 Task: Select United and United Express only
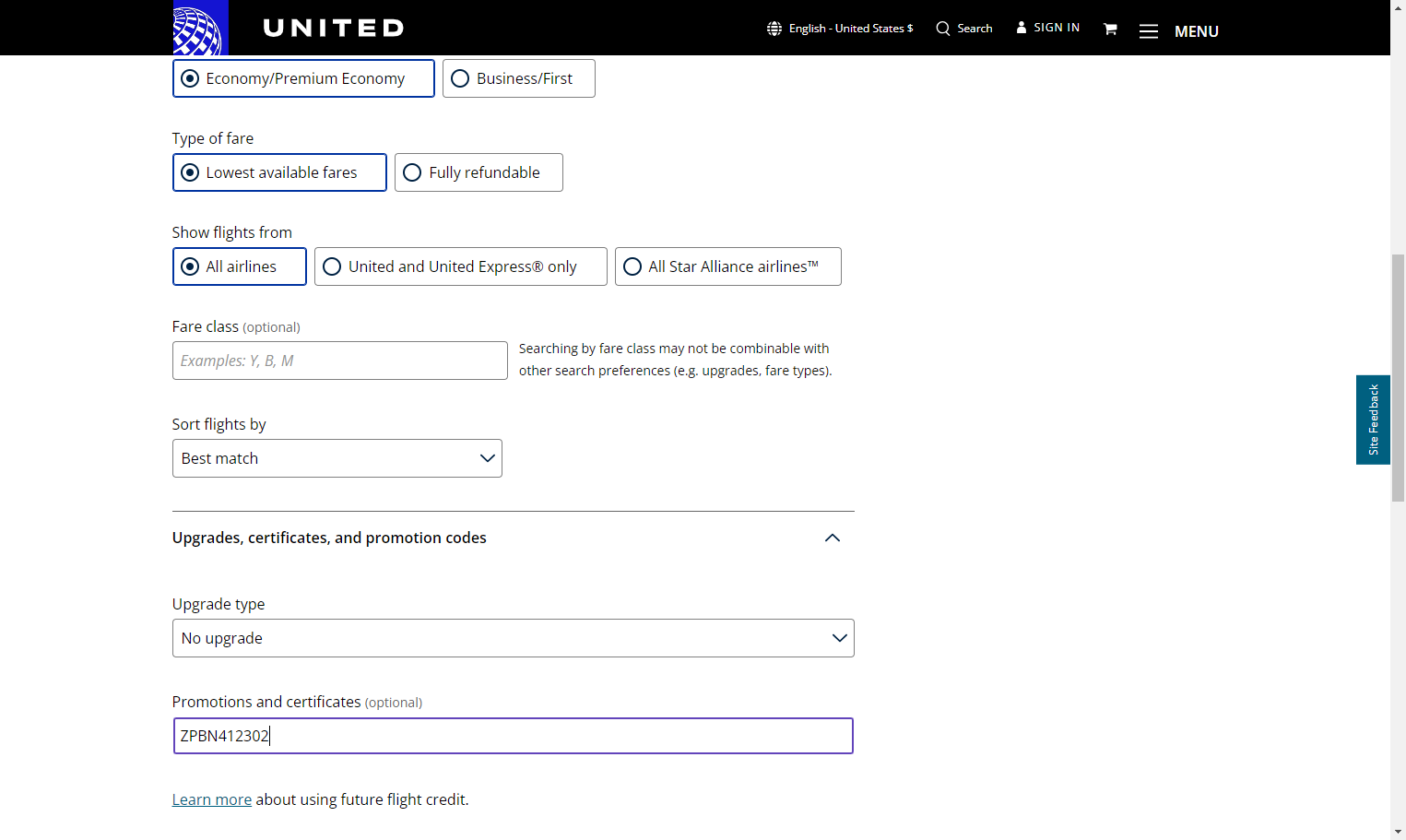[461, 266]
